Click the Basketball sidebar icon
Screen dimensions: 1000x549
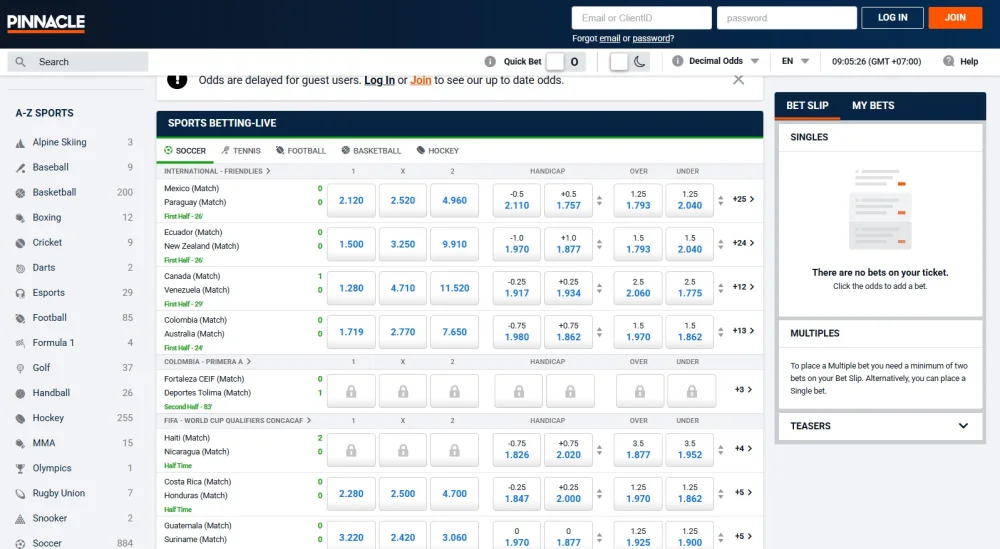(x=20, y=193)
